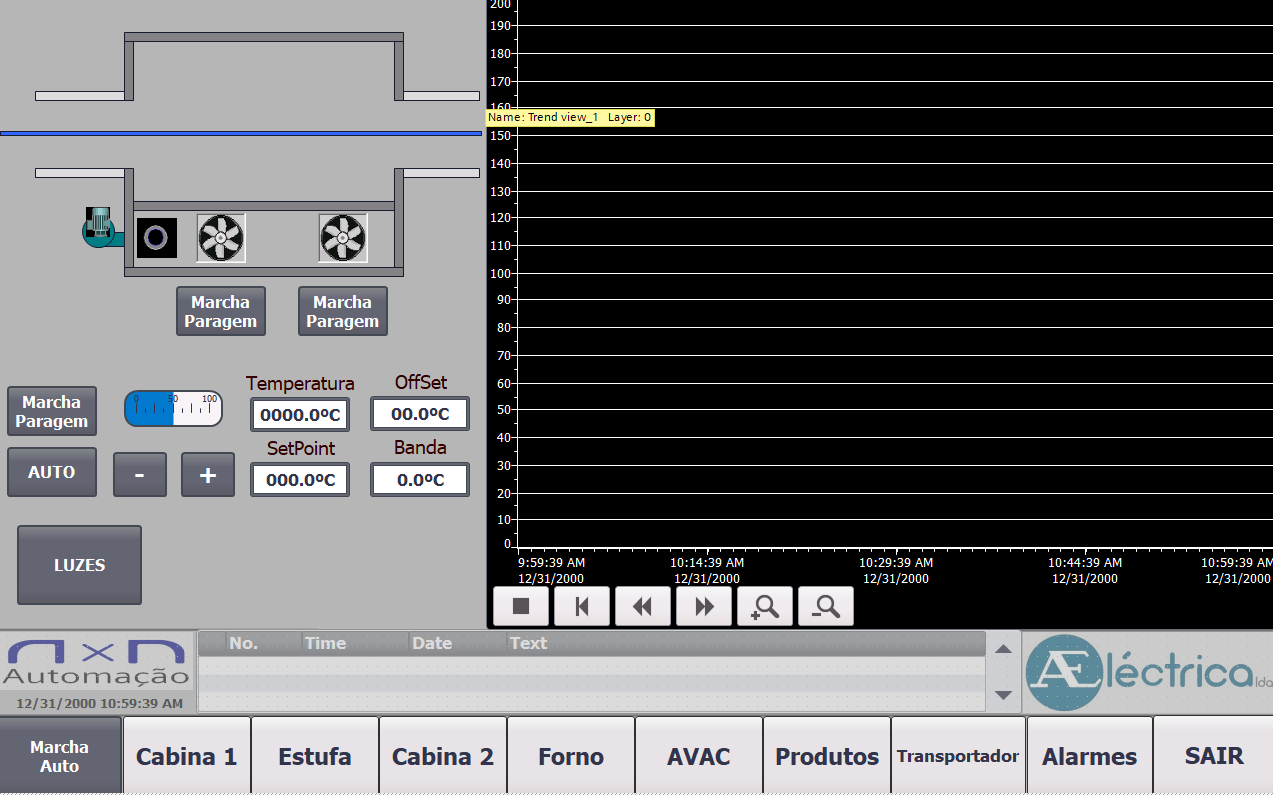This screenshot has height=795, width=1273.
Task: Click the blue gauge slider bar
Action: 173,408
